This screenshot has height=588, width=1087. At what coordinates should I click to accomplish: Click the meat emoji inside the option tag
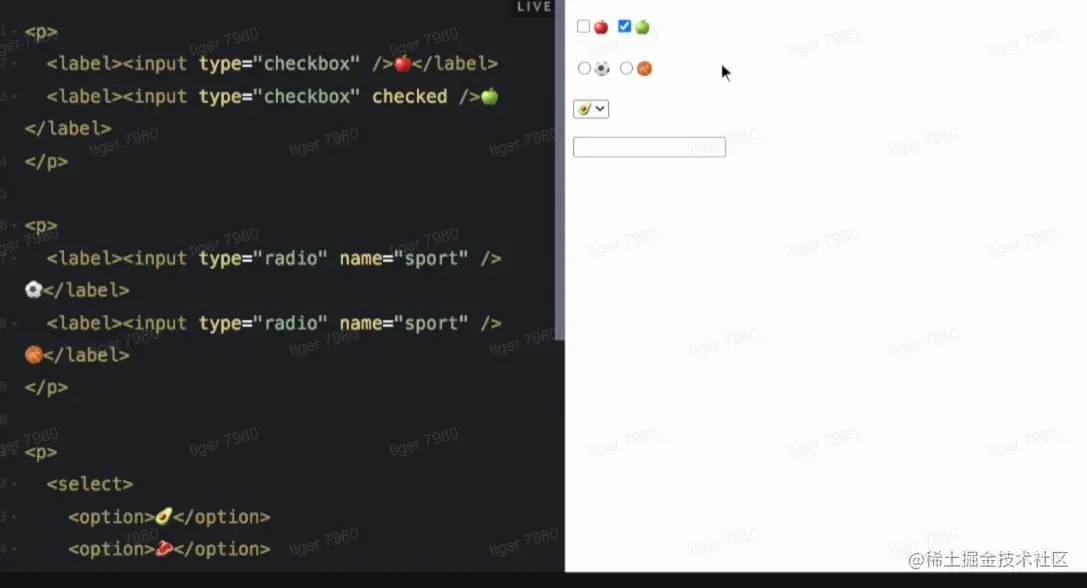click(164, 548)
